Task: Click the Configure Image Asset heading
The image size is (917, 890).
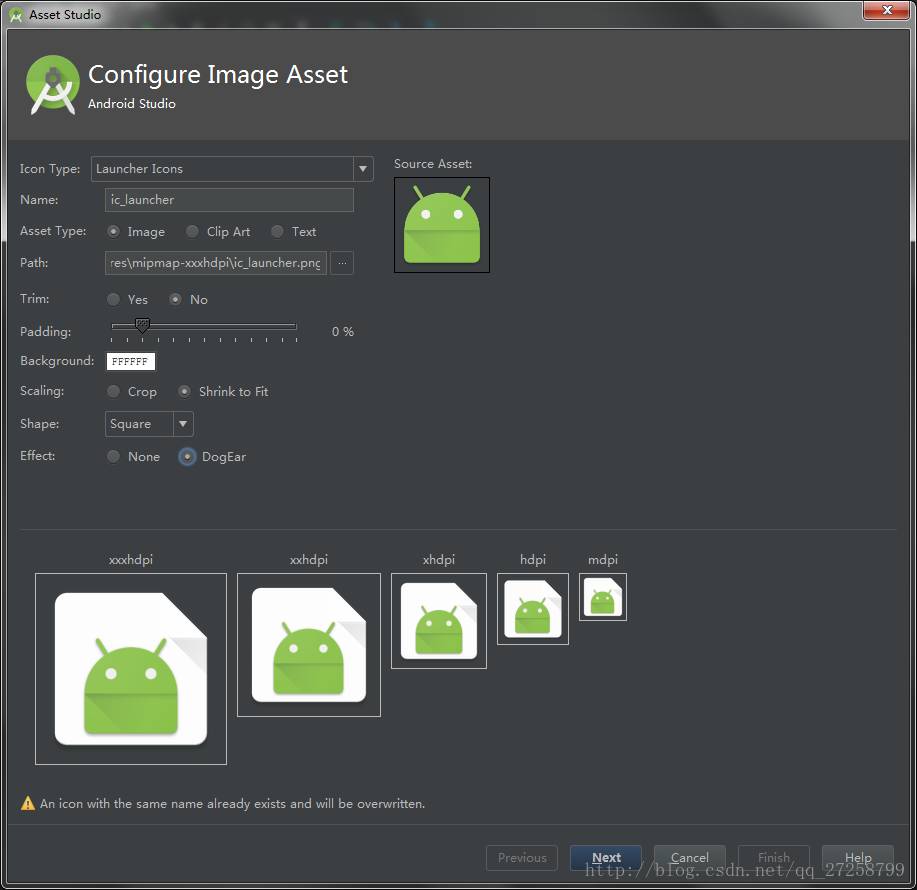Action: (218, 75)
